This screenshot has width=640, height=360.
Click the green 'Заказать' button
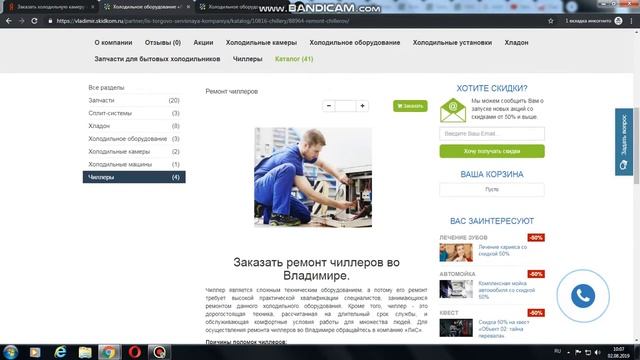click(410, 106)
